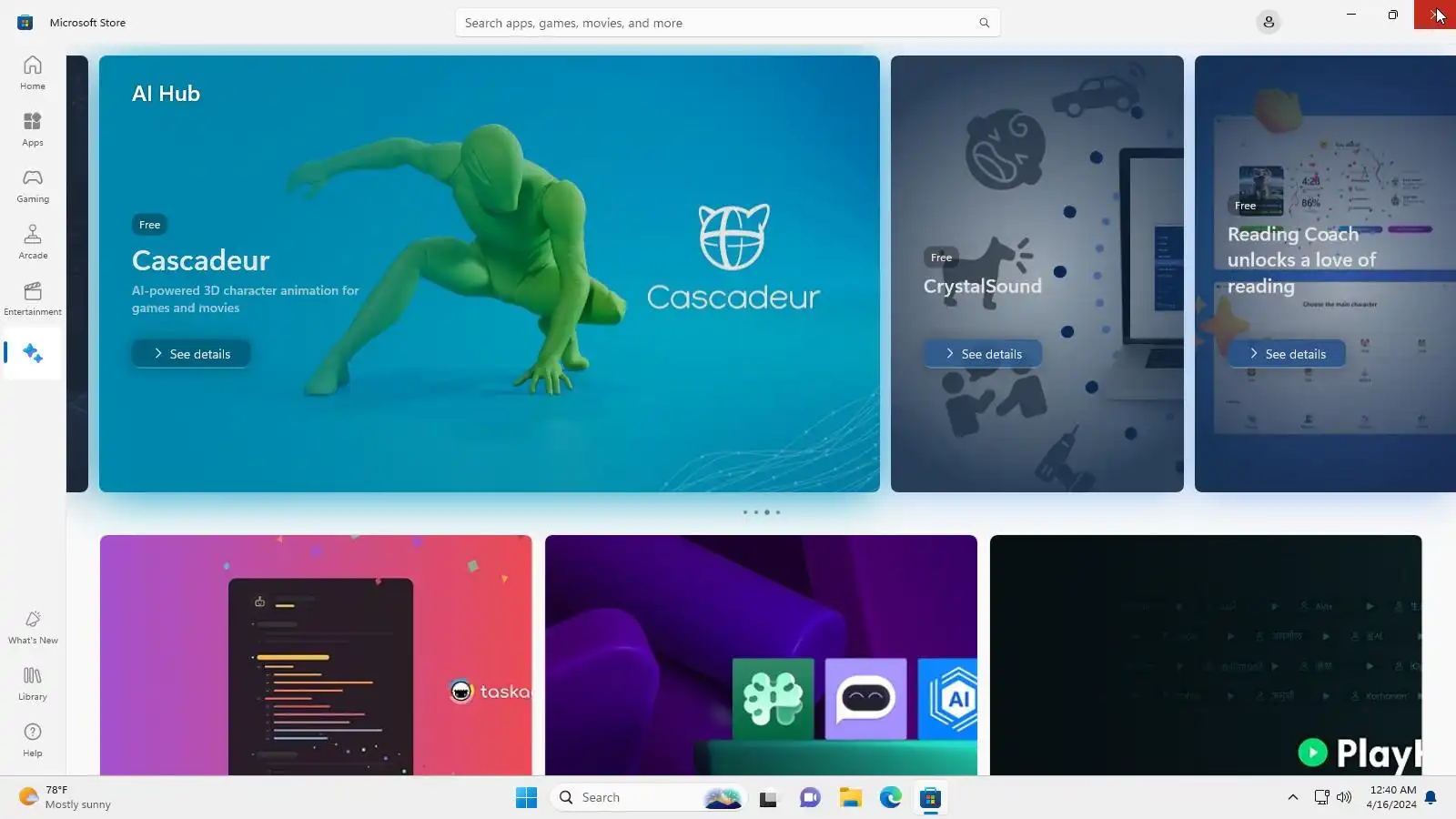Open the Chat app in taskbar

pos(810,798)
